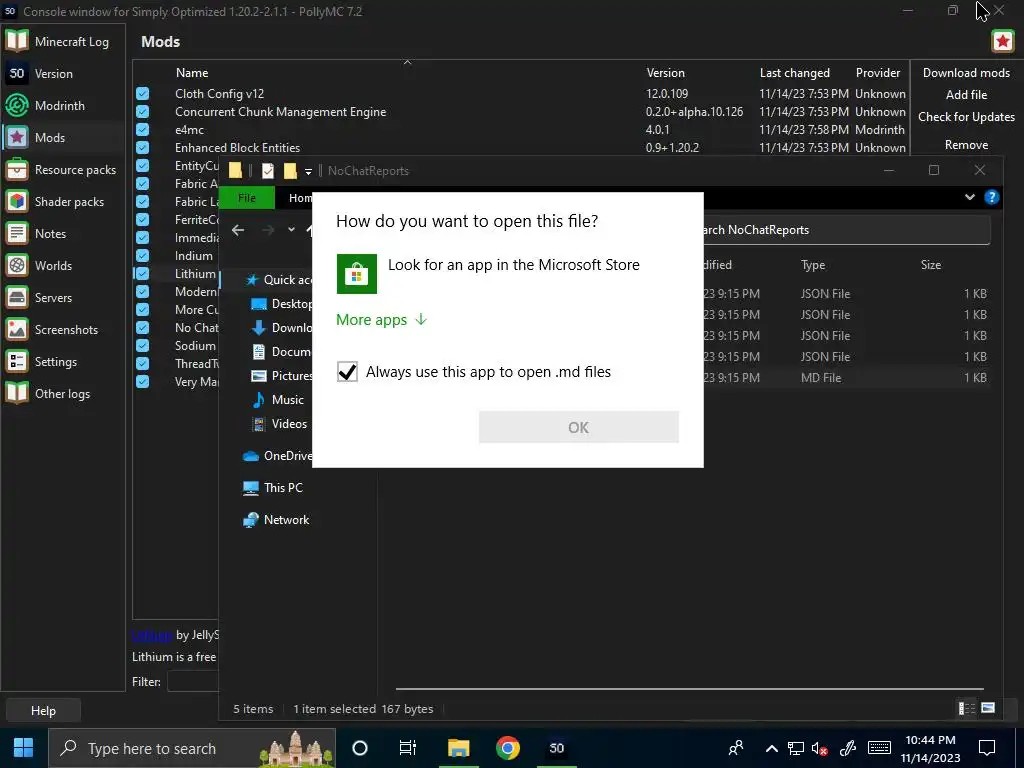Select the MD File row in Explorer
The width and height of the screenshot is (1024, 768).
tap(846, 377)
